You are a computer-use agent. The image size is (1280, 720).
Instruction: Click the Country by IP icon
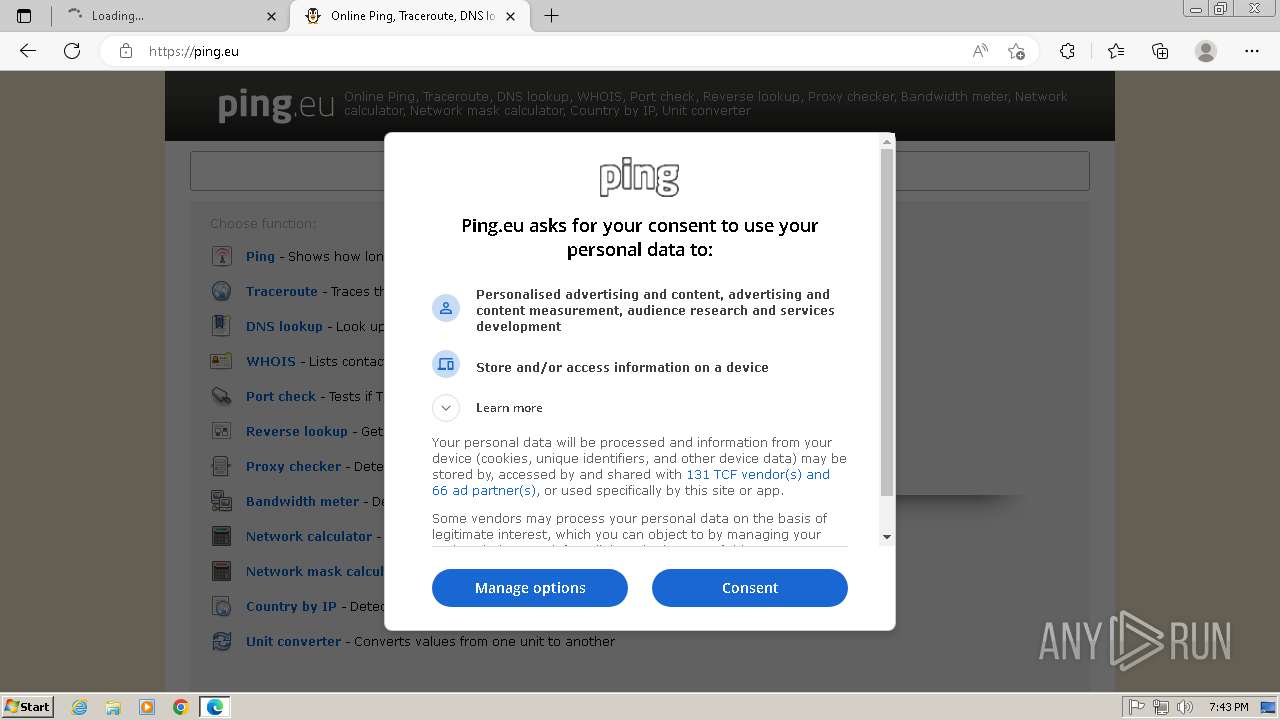coord(221,606)
